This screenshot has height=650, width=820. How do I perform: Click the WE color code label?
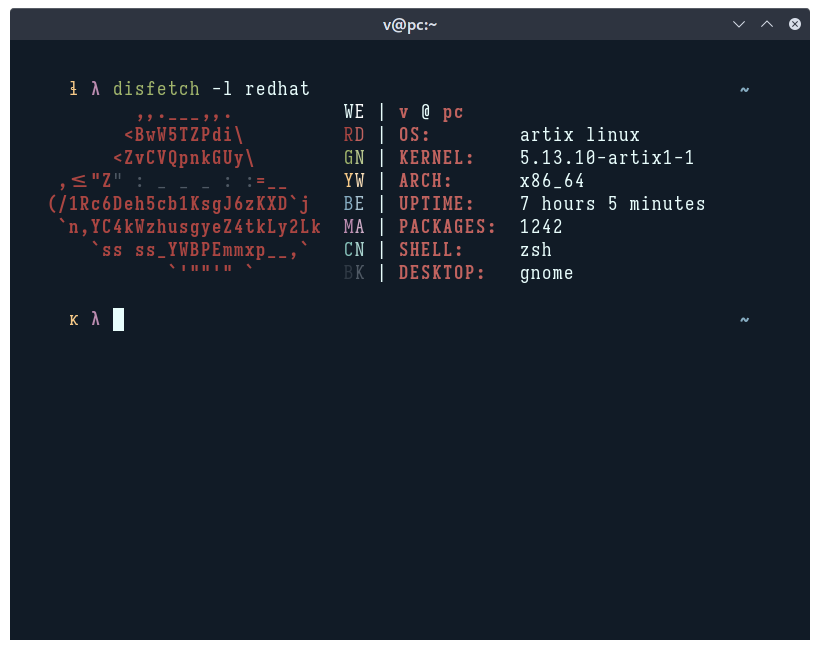click(x=354, y=112)
